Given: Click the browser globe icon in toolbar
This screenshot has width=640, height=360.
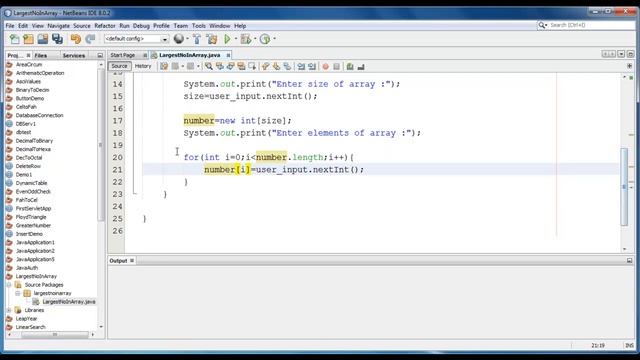Looking at the screenshot, I should pos(178,39).
